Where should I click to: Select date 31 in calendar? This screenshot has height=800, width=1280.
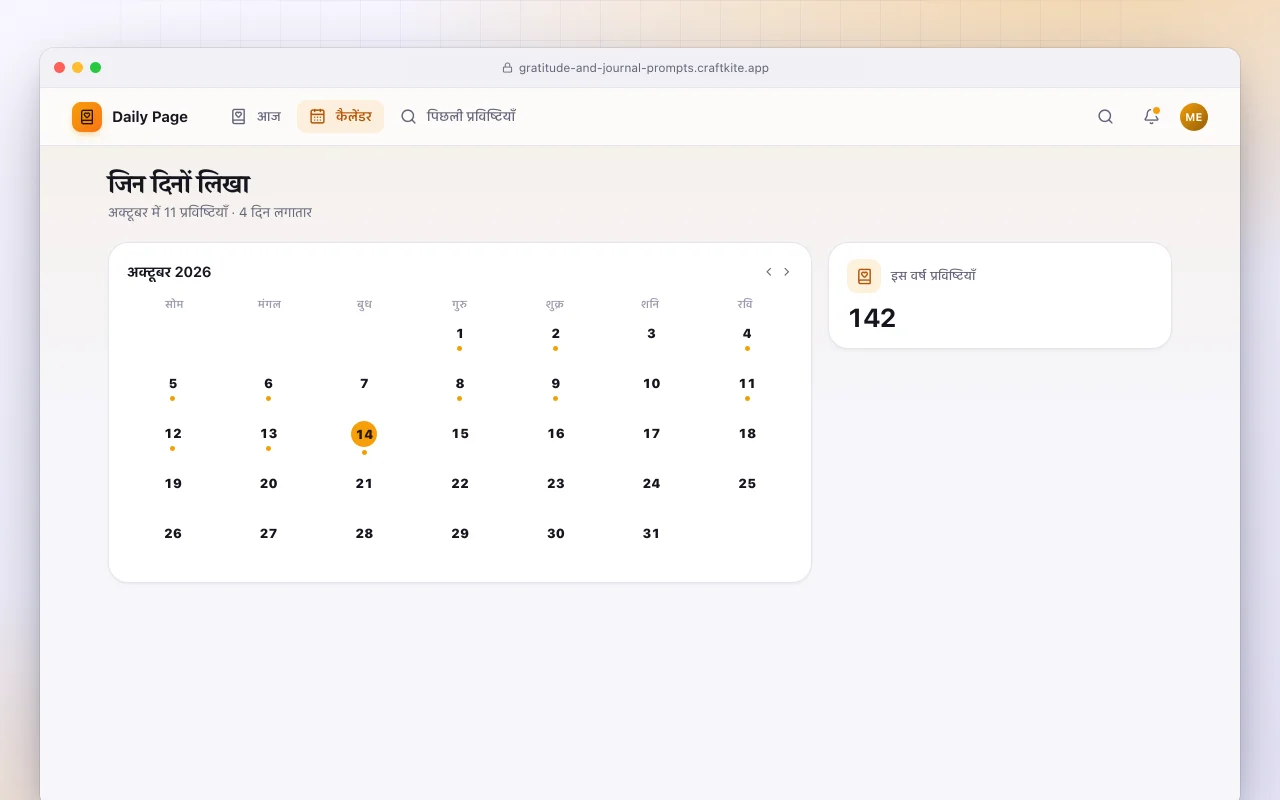point(651,536)
